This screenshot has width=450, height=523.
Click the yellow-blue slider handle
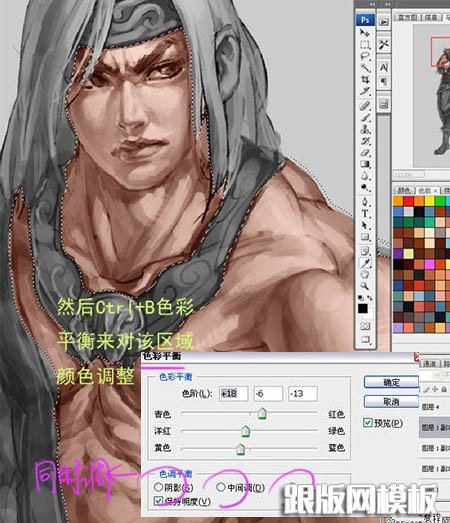241,449
